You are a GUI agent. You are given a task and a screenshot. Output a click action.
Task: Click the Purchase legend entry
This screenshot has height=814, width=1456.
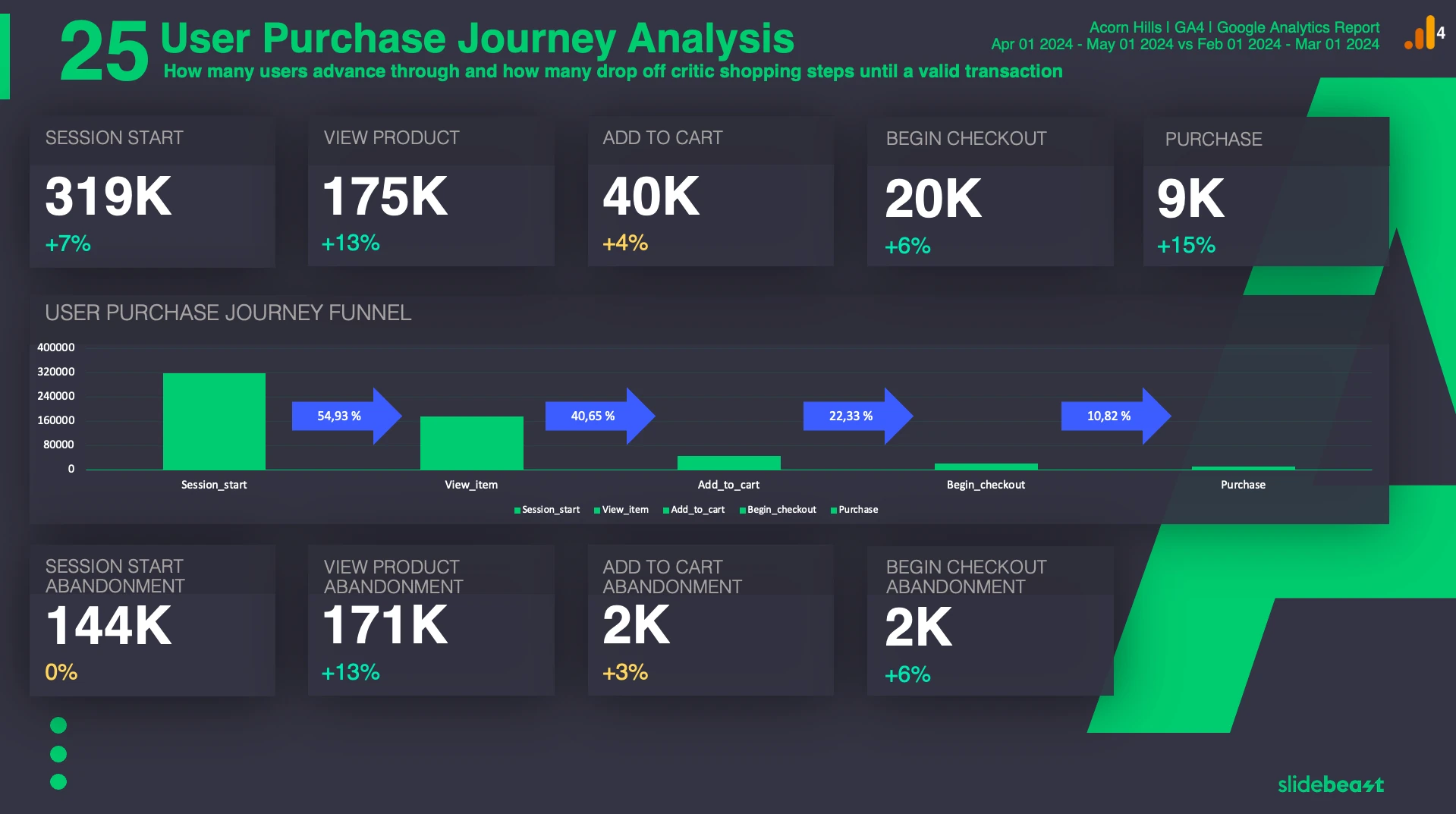tap(854, 510)
